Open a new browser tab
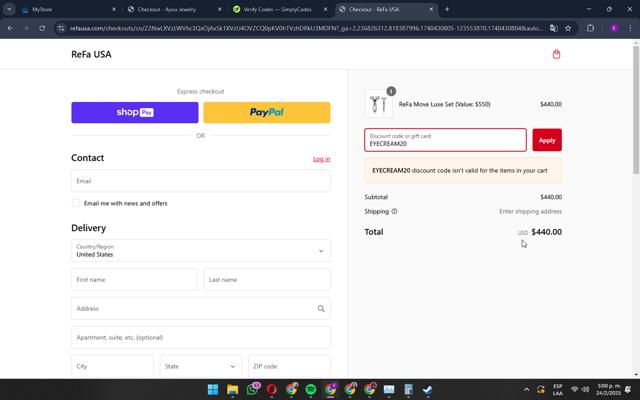The height and width of the screenshot is (400, 640). [447, 9]
